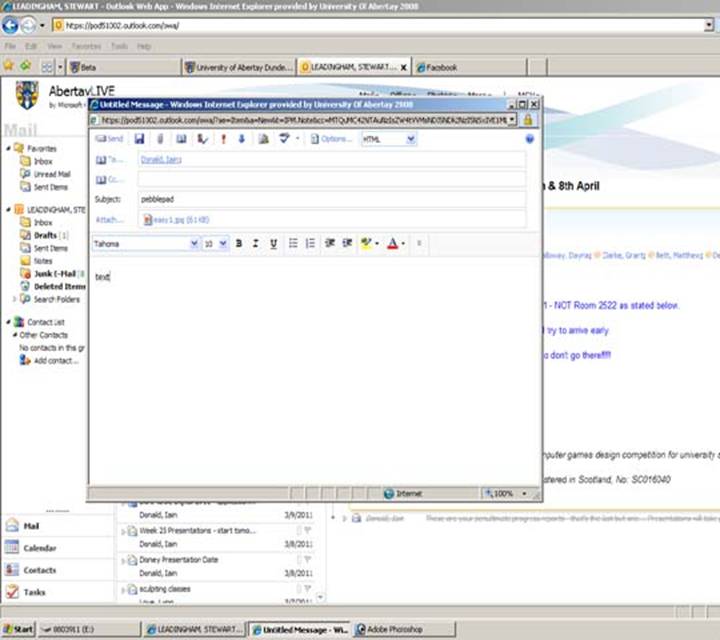Click the attach file paperclip icon
This screenshot has height=640, width=720.
tap(160, 139)
